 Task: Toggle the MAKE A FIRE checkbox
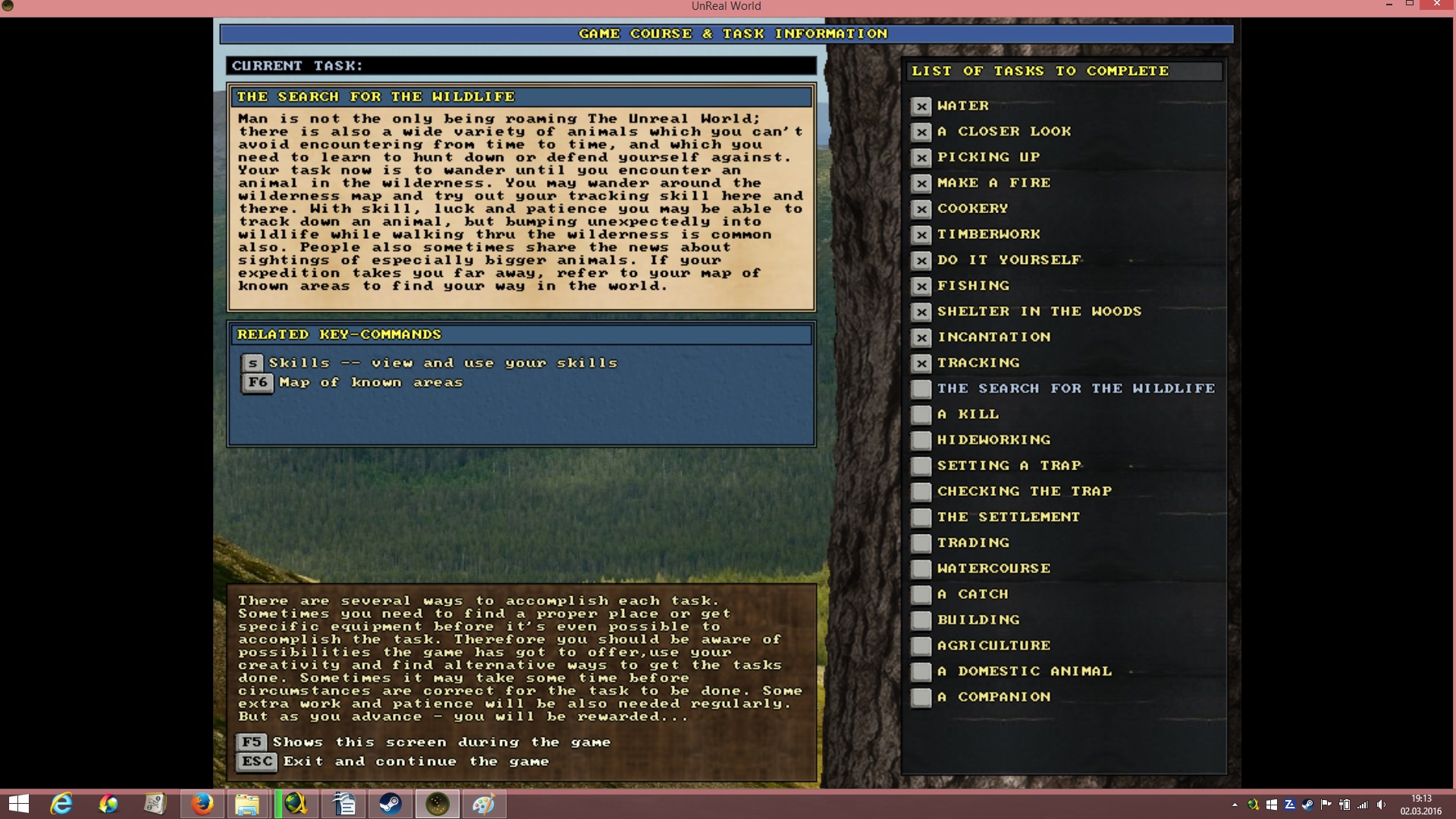click(x=921, y=184)
